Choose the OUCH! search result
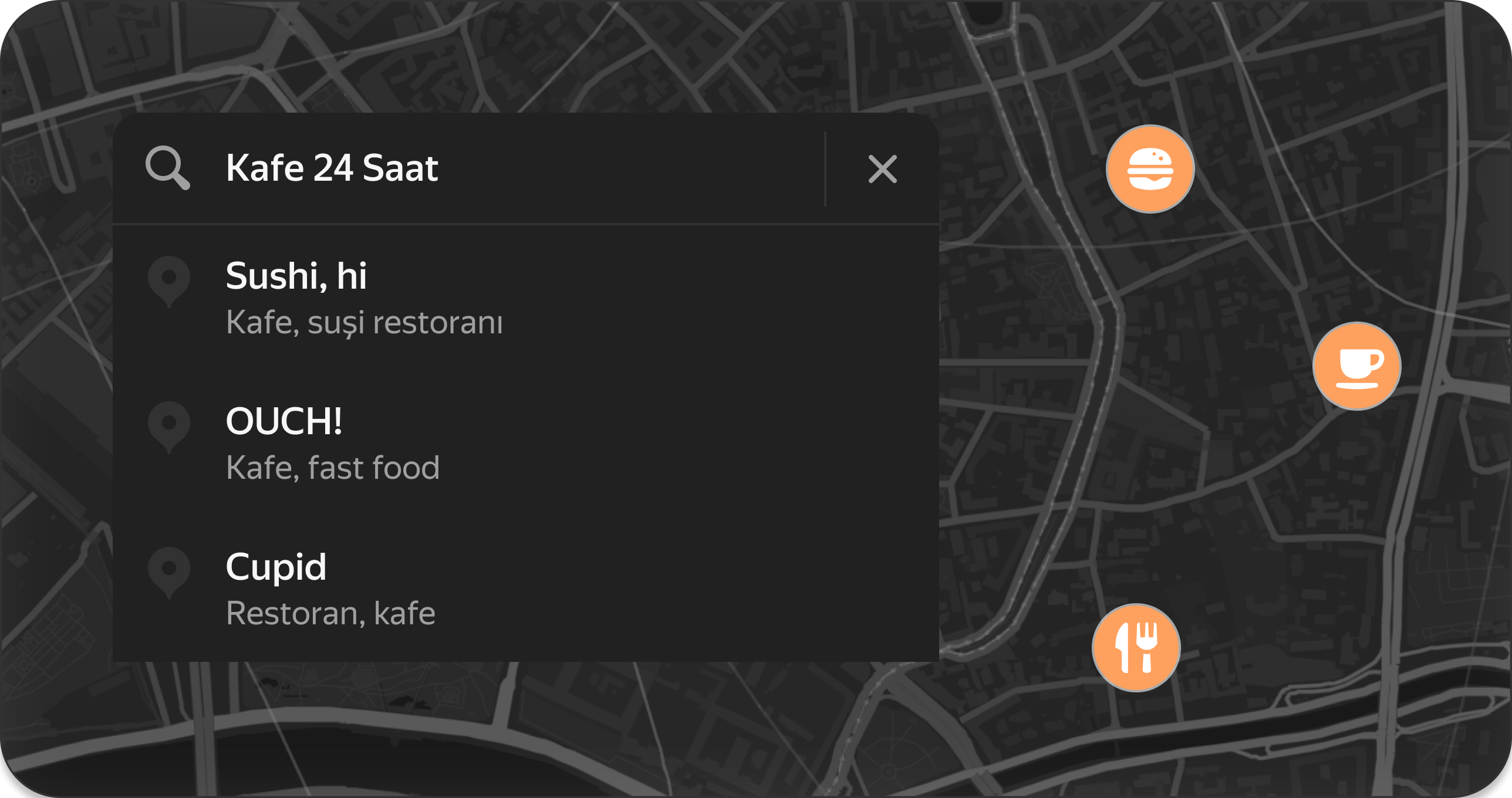Image resolution: width=1512 pixels, height=798 pixels. point(284,421)
